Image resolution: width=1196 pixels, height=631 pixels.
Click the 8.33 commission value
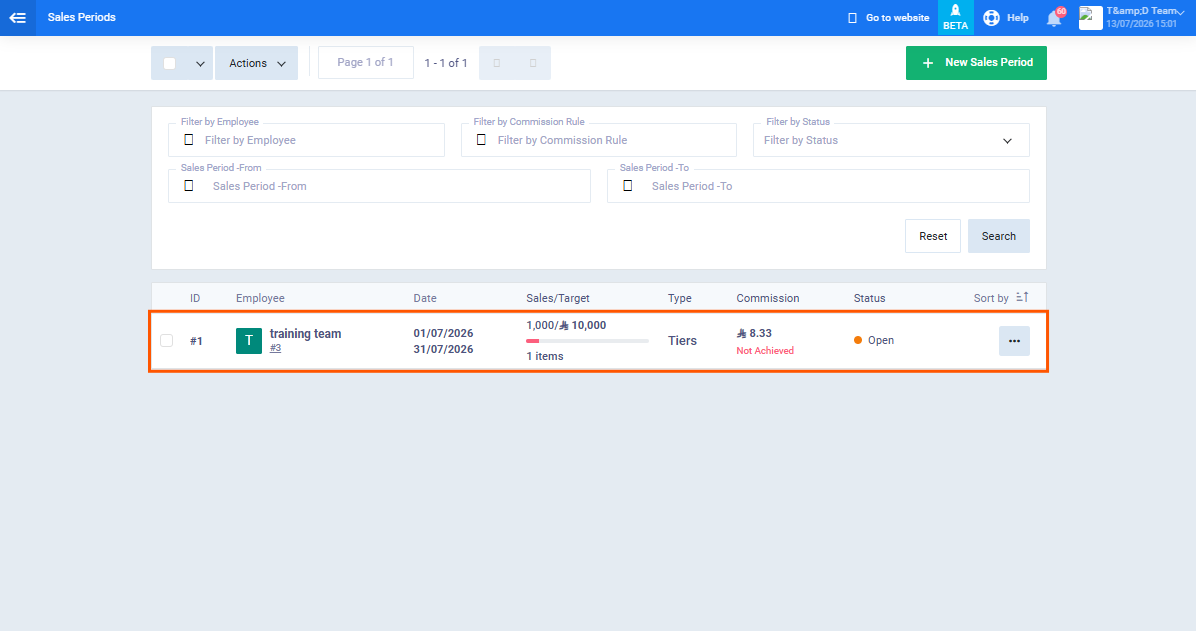click(754, 333)
